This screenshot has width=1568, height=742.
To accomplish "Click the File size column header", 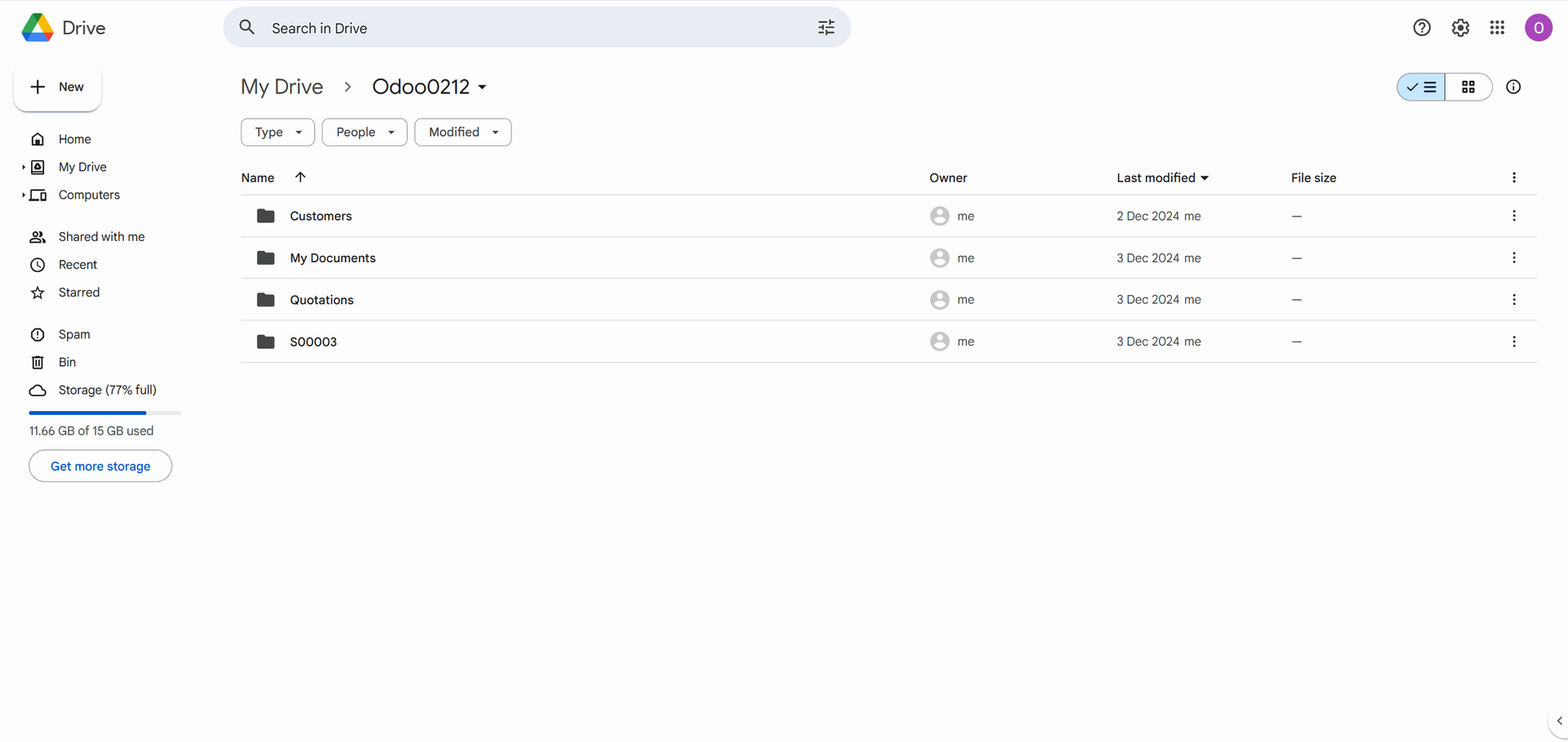I will coord(1313,177).
